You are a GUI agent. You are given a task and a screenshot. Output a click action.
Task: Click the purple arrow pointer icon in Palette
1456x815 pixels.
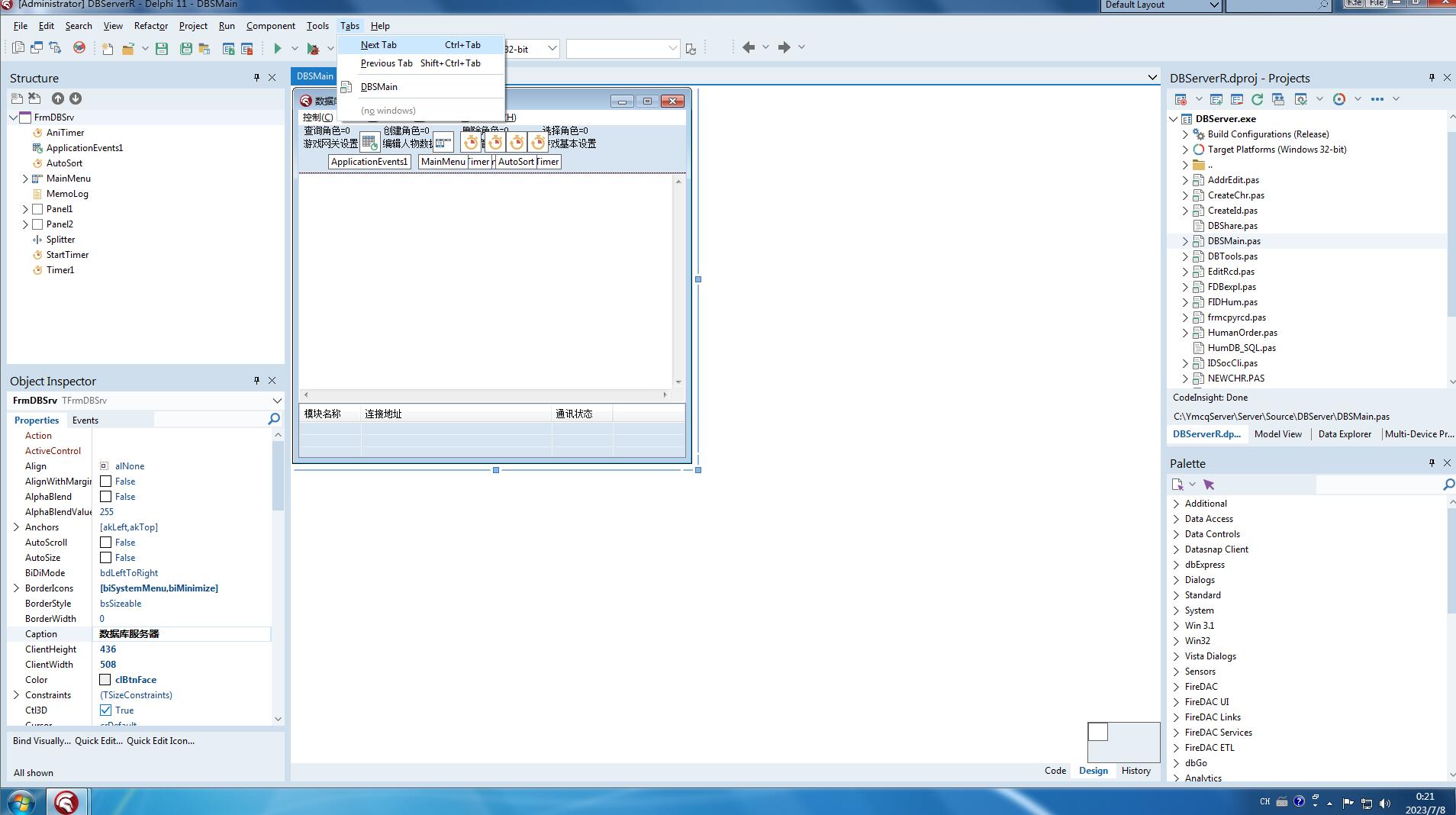pos(1209,485)
